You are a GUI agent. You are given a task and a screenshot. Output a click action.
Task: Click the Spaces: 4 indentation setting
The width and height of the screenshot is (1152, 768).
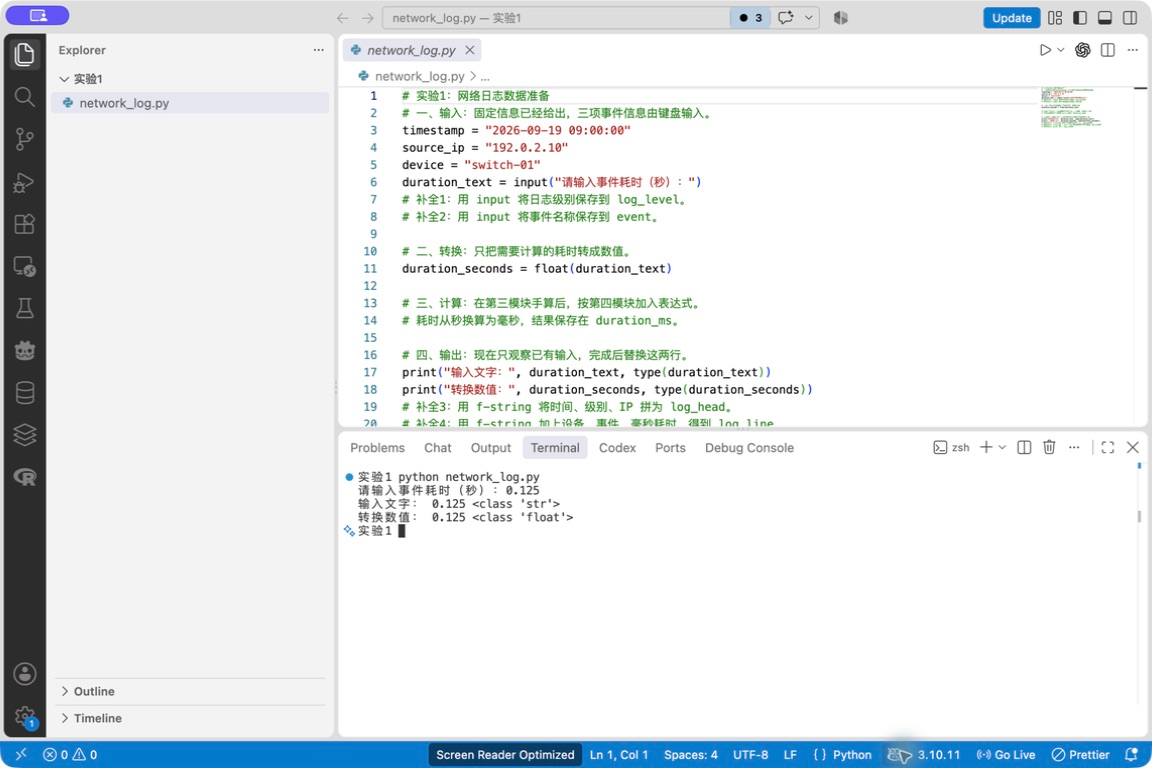(691, 755)
